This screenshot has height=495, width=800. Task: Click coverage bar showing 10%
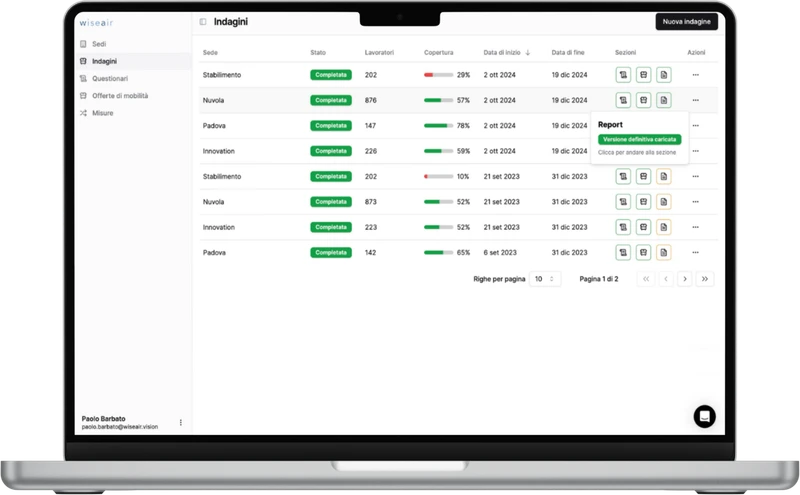pyautogui.click(x=438, y=177)
